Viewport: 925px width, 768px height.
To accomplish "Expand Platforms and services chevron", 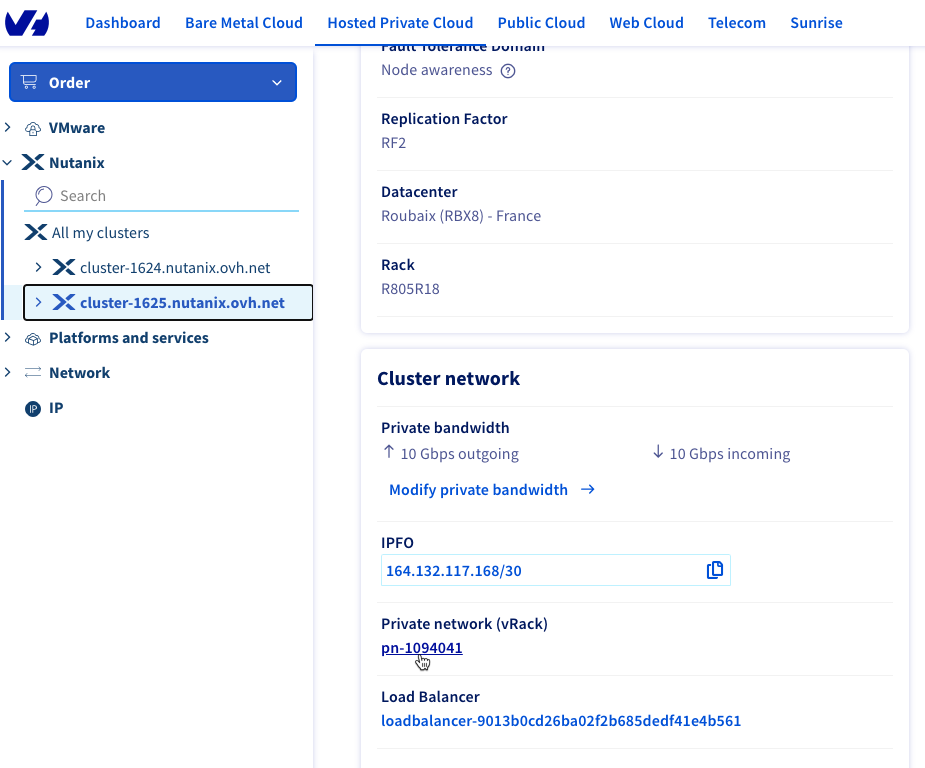I will coord(8,337).
